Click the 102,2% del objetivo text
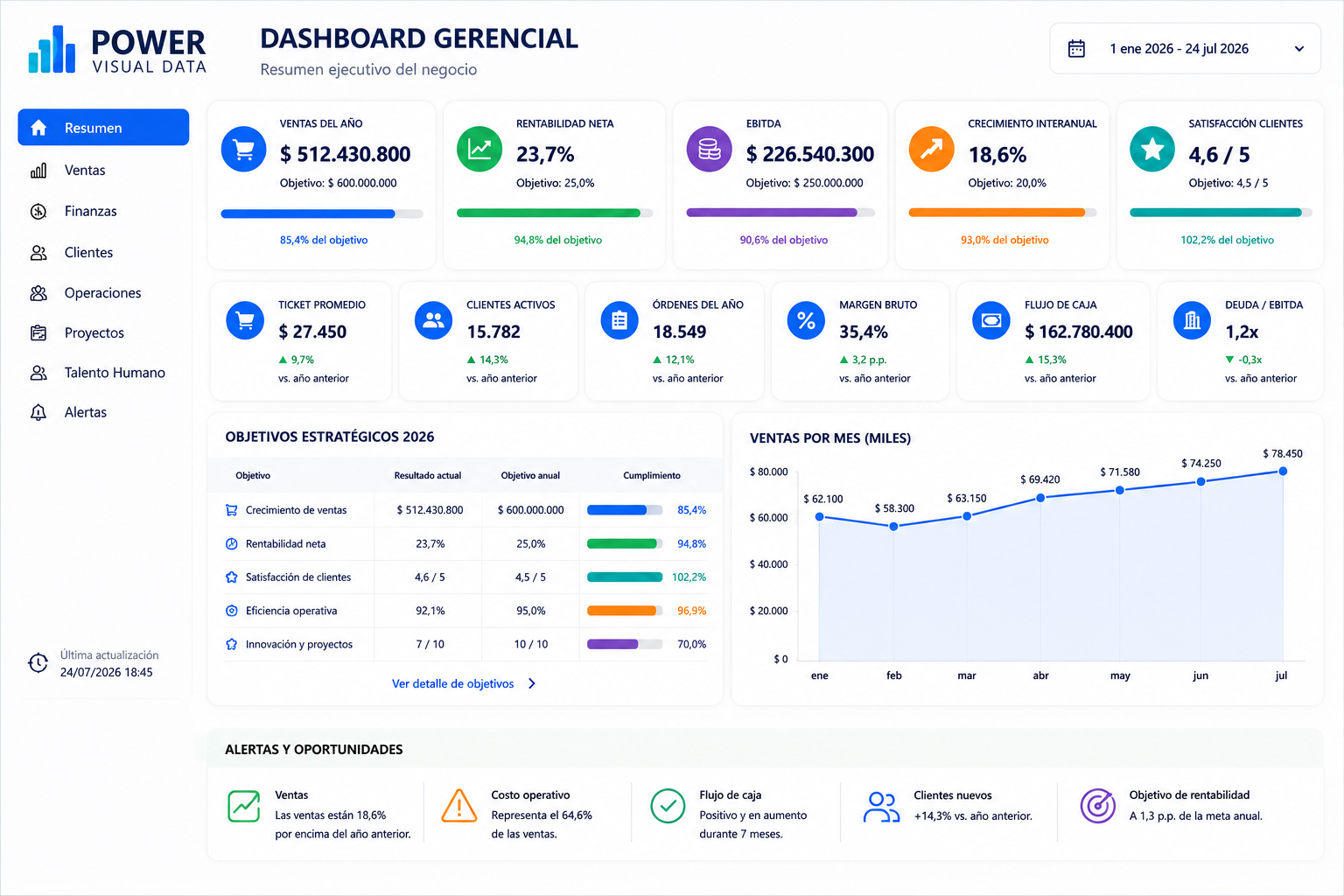The width and height of the screenshot is (1344, 896). [x=1227, y=240]
